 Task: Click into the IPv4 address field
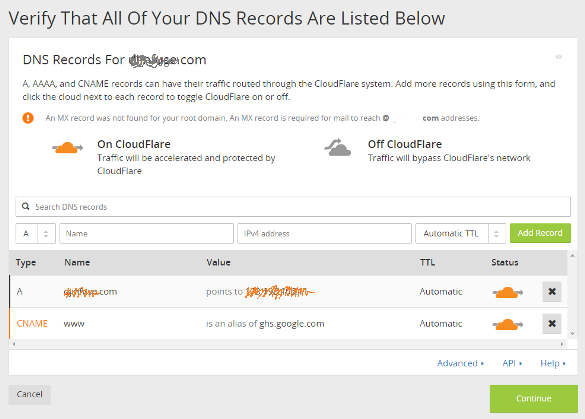click(x=324, y=234)
